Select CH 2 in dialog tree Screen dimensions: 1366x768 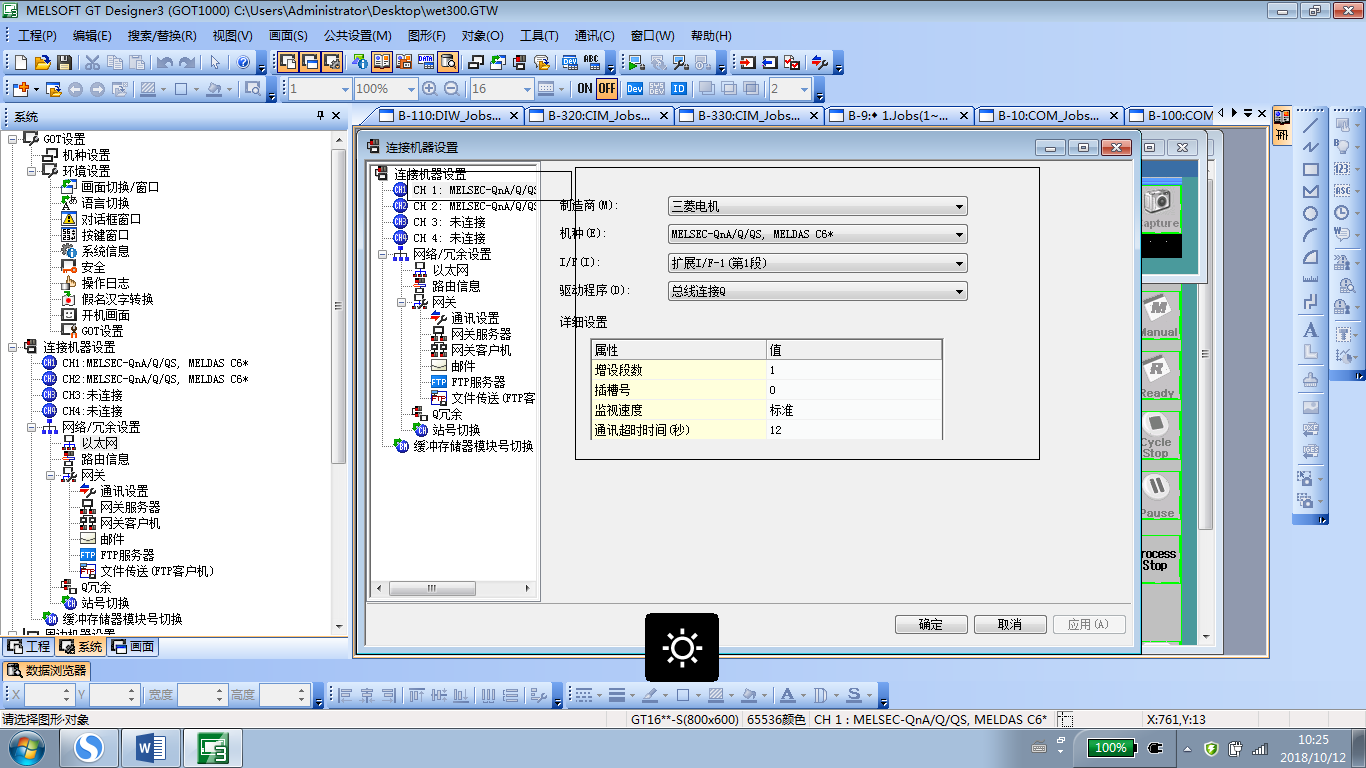pyautogui.click(x=474, y=206)
